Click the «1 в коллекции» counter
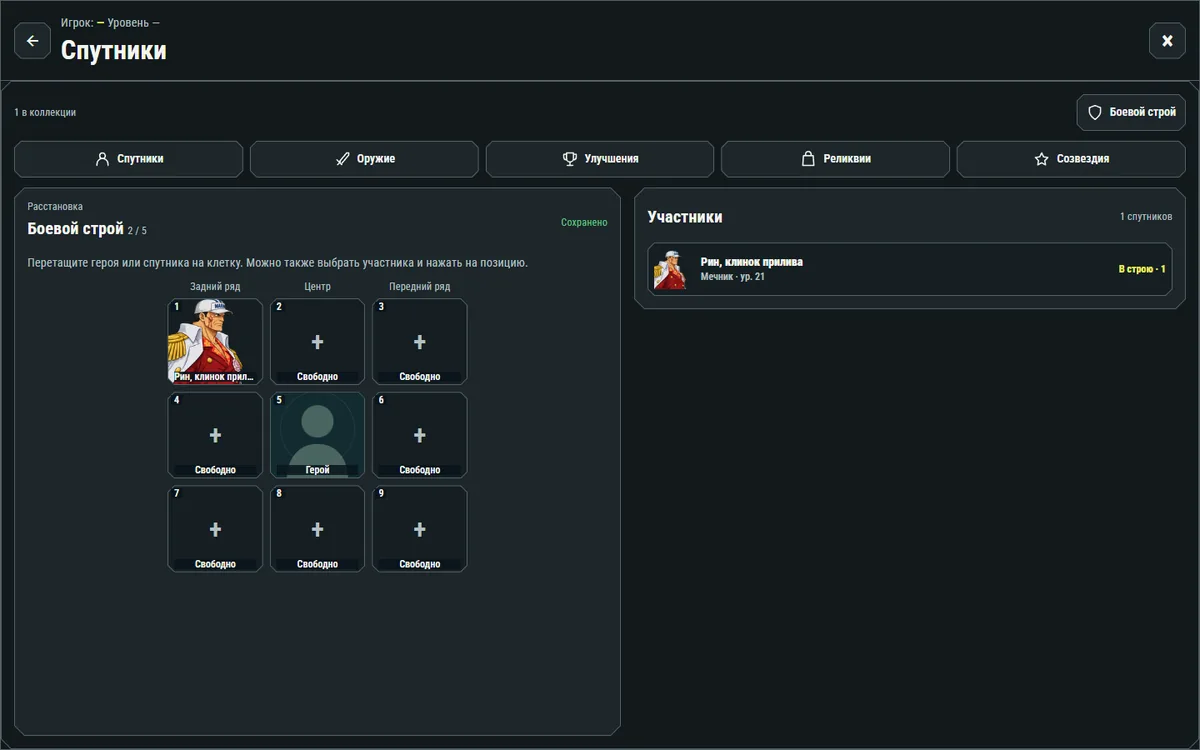 [45, 113]
